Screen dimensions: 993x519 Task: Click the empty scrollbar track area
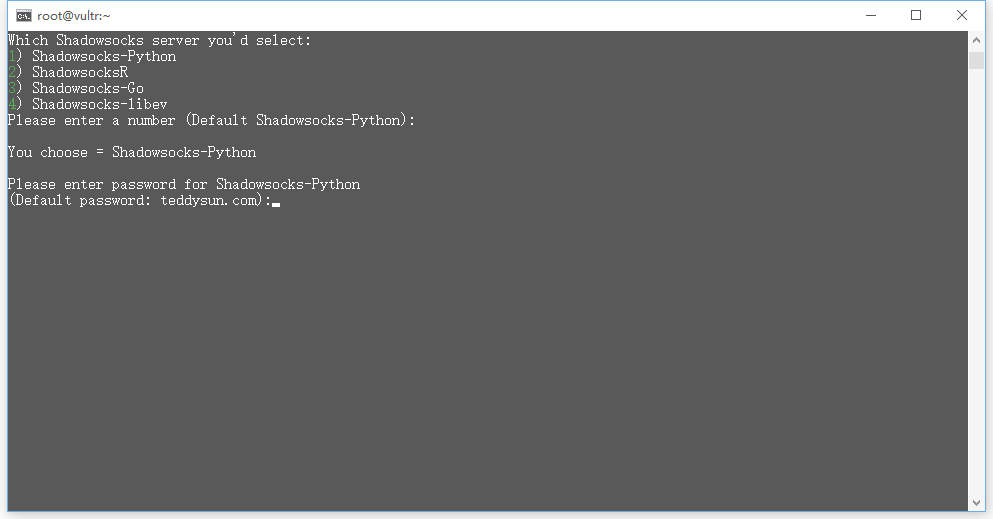(977, 280)
